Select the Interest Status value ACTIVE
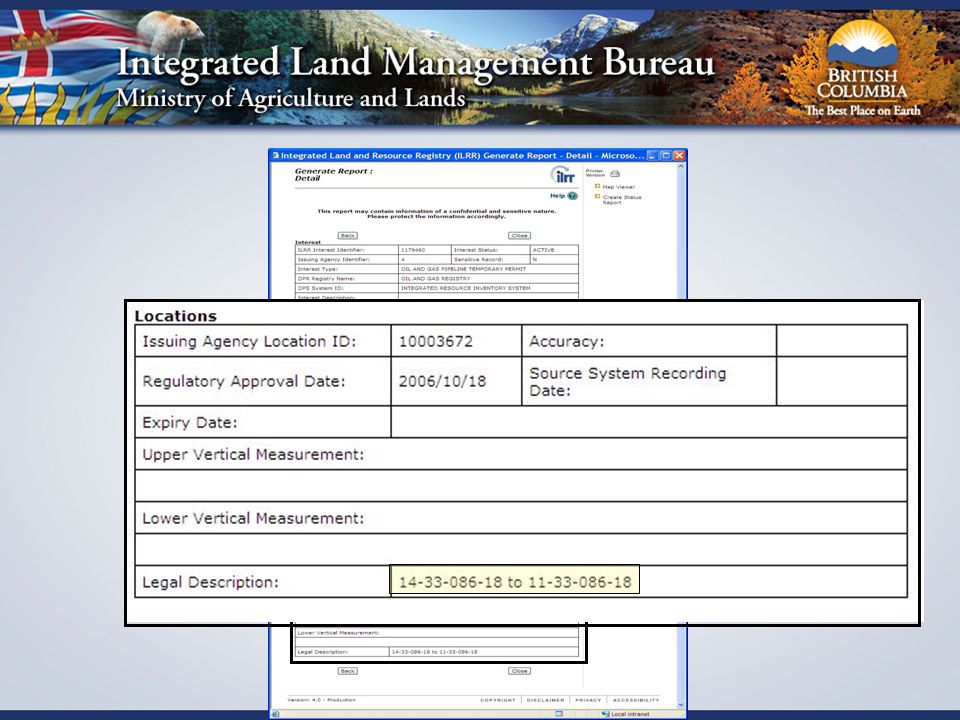Image resolution: width=960 pixels, height=720 pixels. click(543, 250)
